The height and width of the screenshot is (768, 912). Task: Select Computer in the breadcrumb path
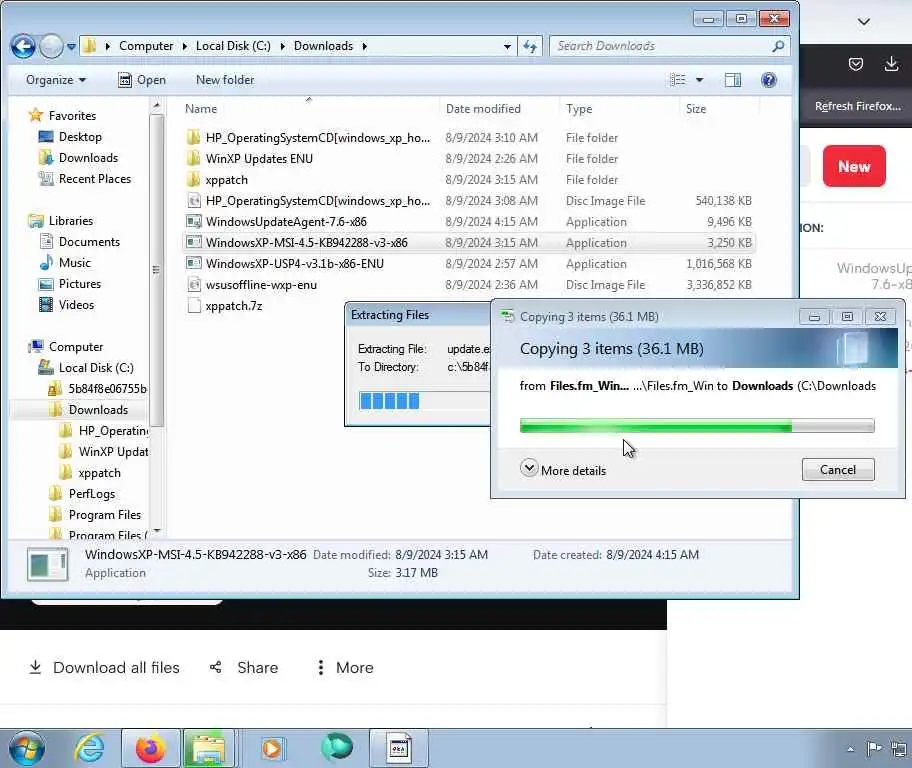146,46
